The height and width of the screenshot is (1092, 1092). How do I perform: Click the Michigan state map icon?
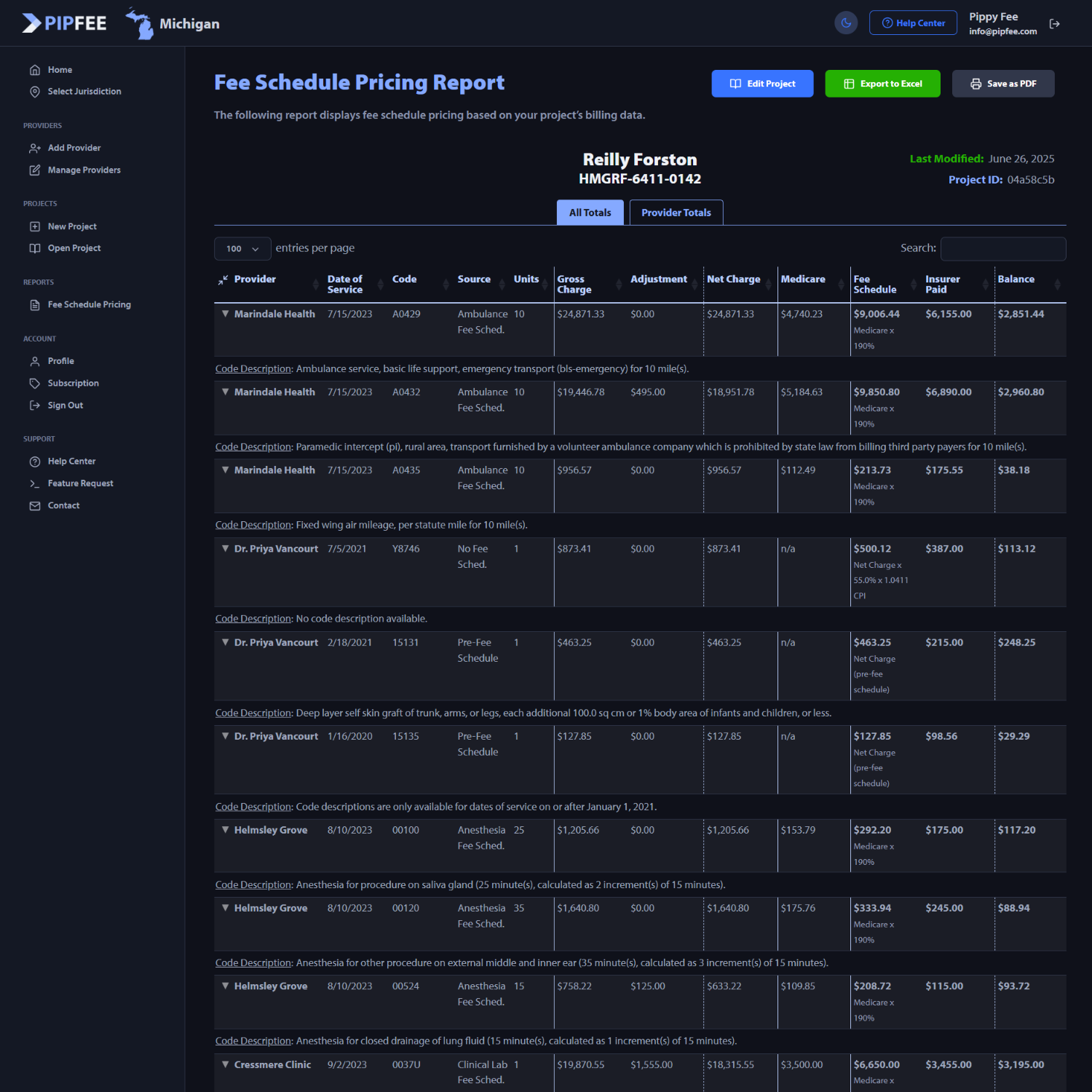pos(140,23)
